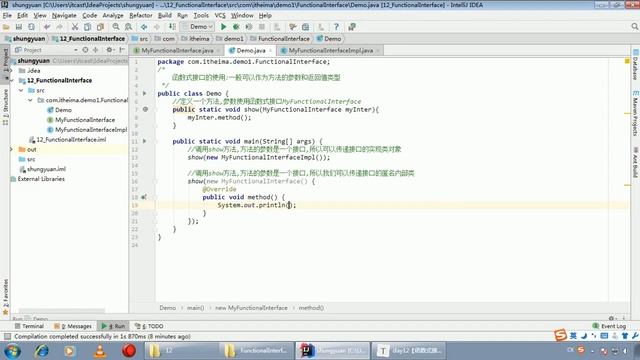Click the Debug bug icon
Image resolution: width=640 pixels, height=360 pixels.
pyautogui.click(x=236, y=27)
